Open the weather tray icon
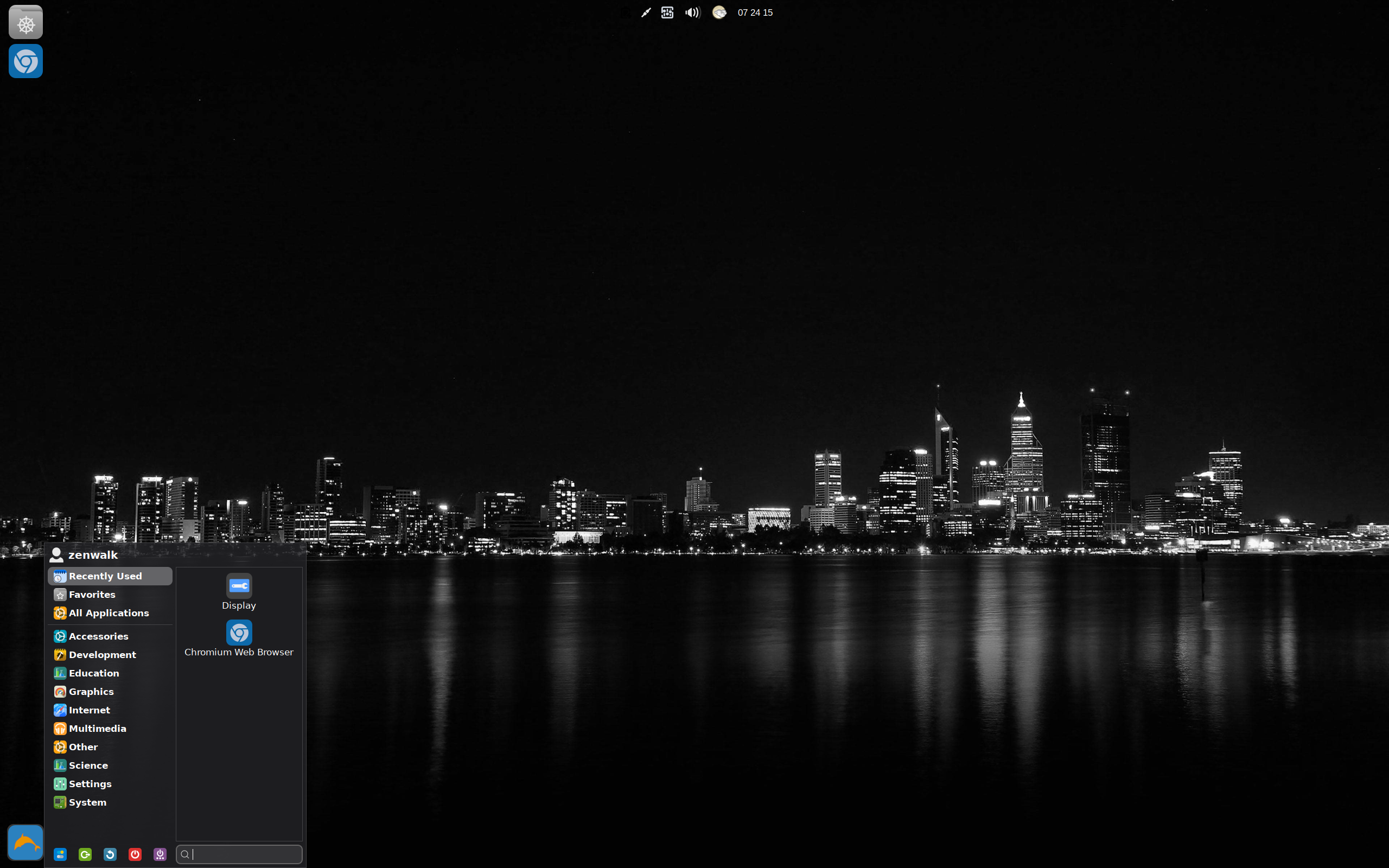This screenshot has height=868, width=1389. tap(719, 12)
